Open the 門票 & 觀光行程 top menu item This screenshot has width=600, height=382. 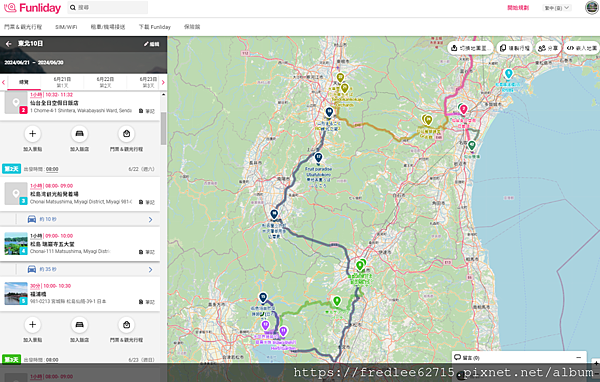[x=23, y=27]
